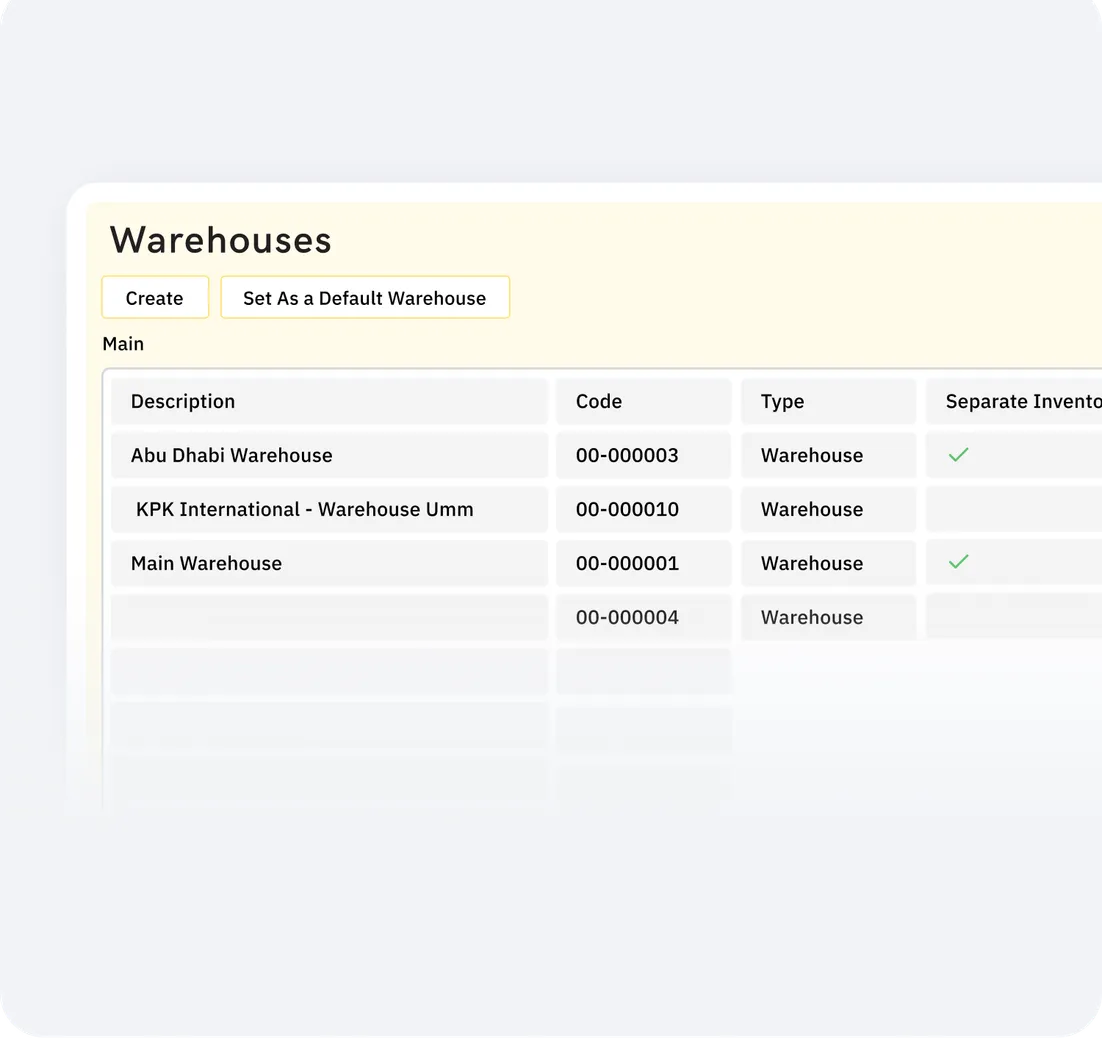Viewport: 1102px width, 1038px height.
Task: Click the Main breadcrumb label
Action: 122,343
